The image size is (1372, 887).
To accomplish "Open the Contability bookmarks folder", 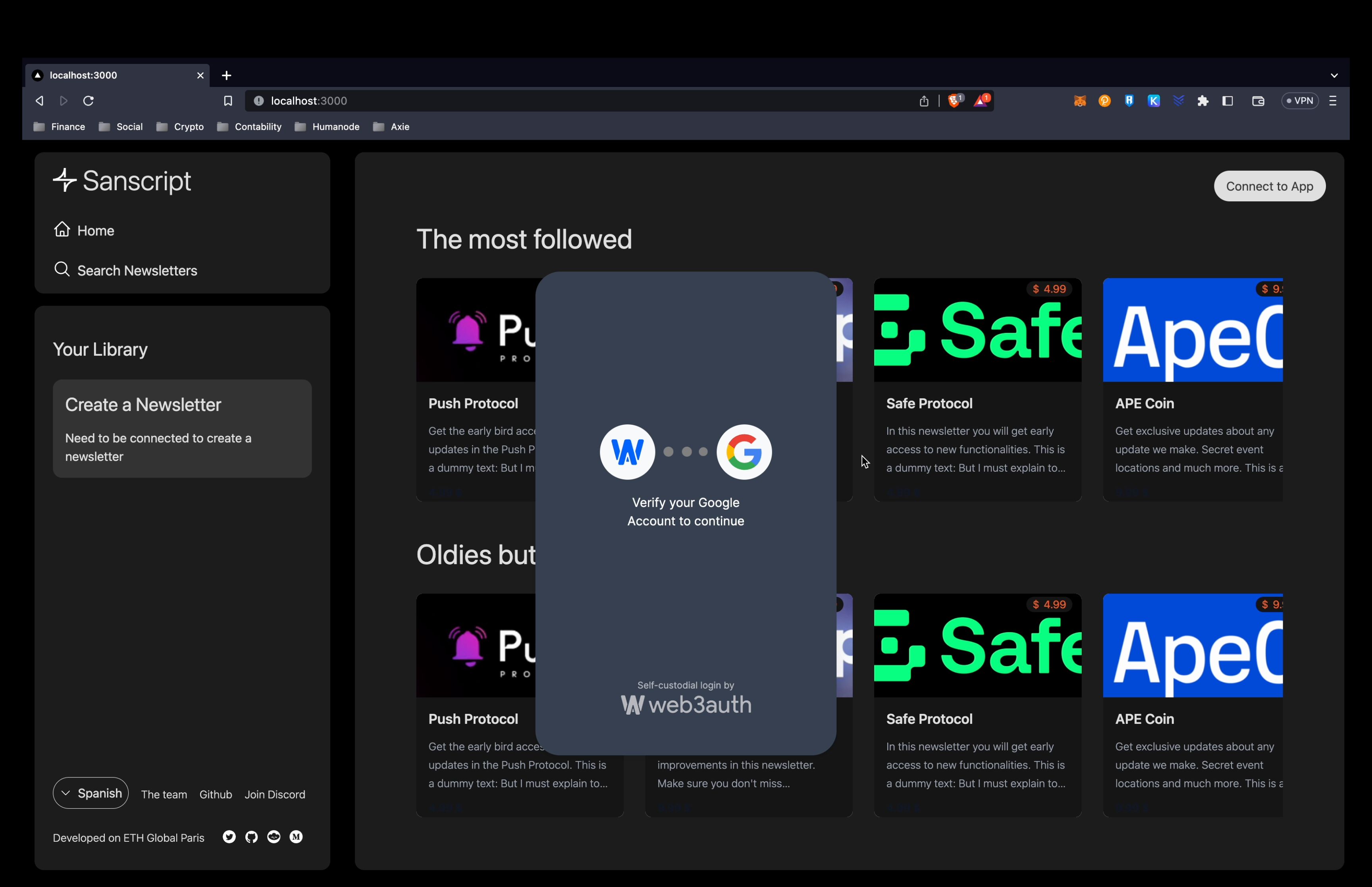I will (x=249, y=127).
